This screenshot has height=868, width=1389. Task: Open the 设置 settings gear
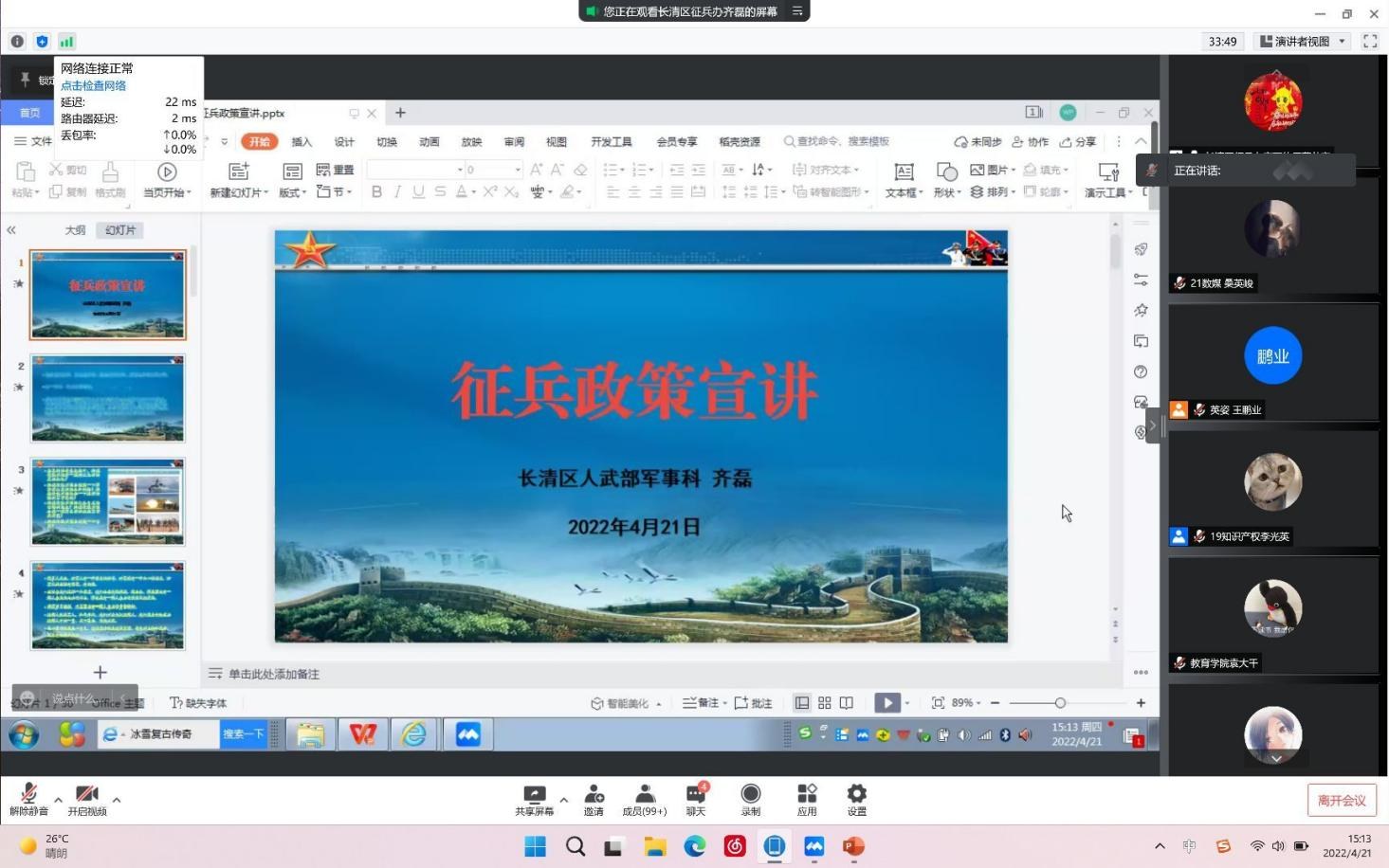coord(857,799)
